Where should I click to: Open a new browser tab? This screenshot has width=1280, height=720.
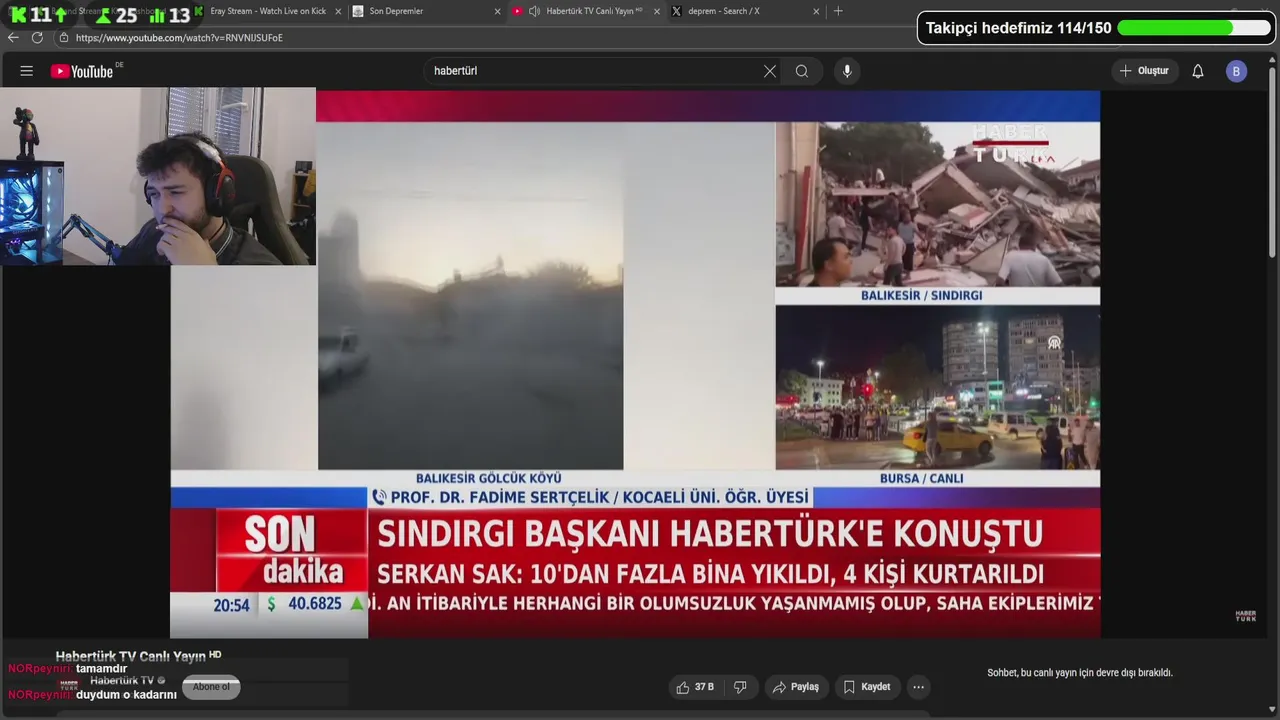(x=838, y=11)
